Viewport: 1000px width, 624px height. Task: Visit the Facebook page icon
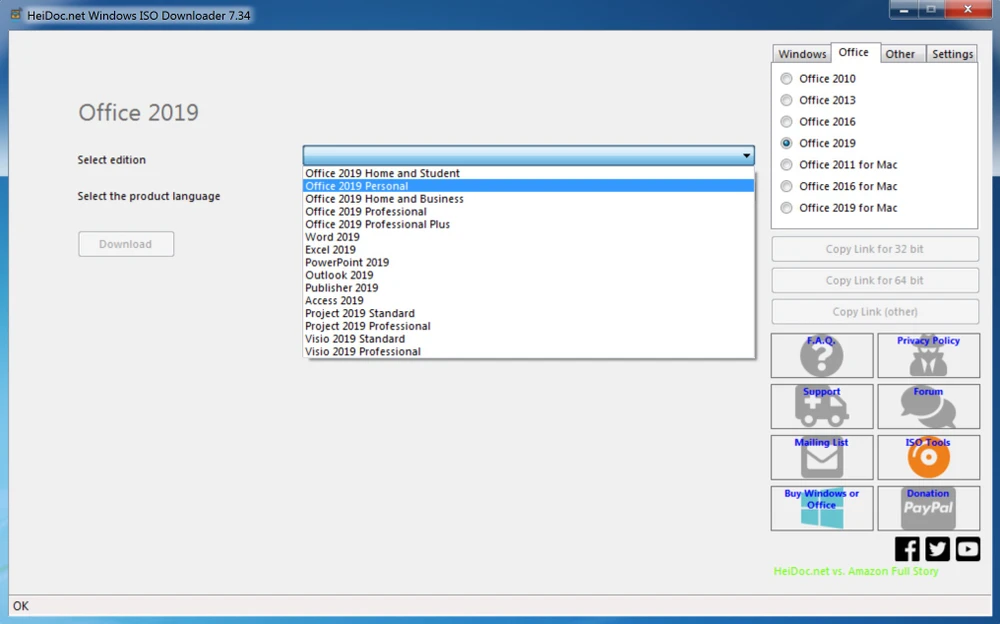[907, 549]
